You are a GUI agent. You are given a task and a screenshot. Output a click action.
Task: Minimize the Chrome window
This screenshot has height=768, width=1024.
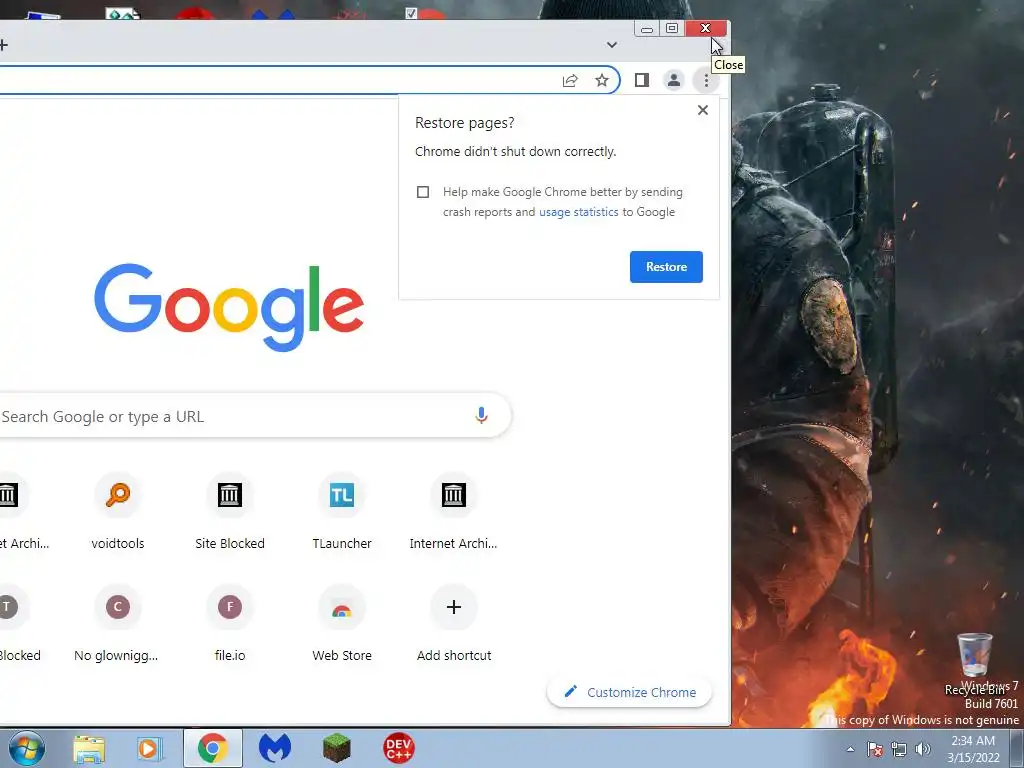click(x=647, y=28)
